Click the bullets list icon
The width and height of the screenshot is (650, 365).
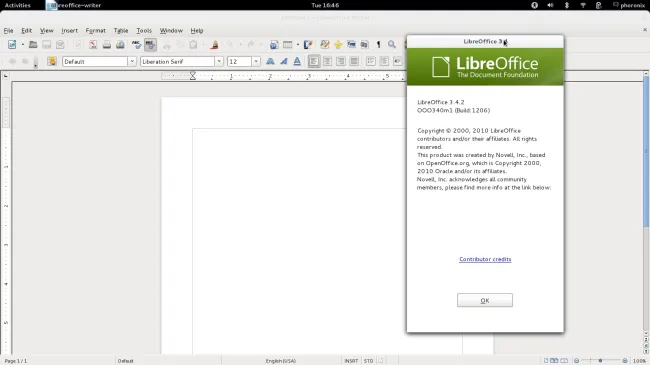tap(384, 61)
